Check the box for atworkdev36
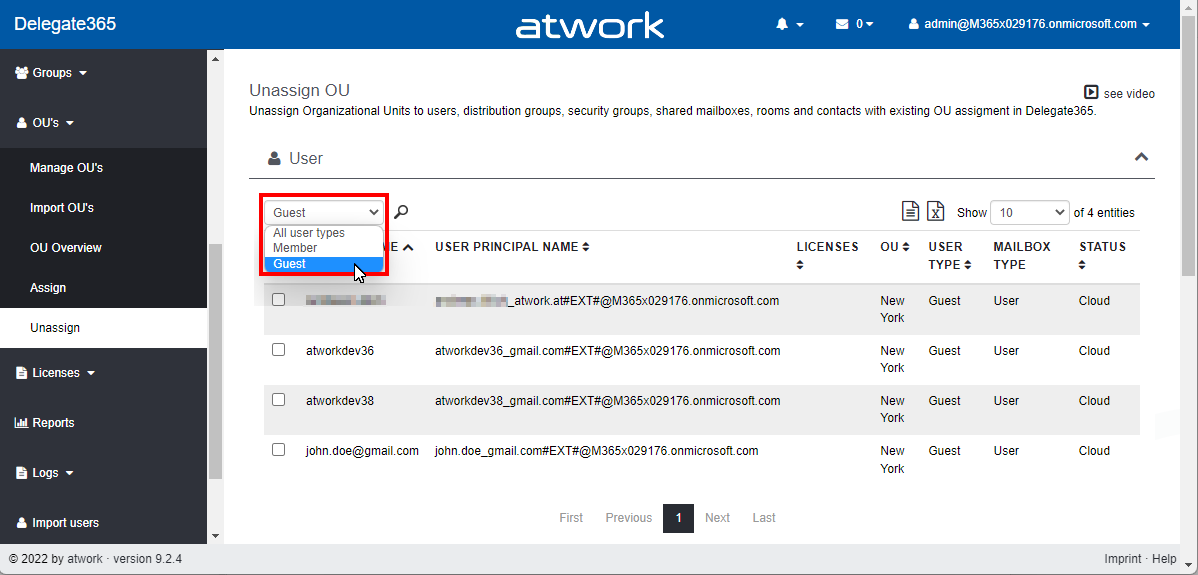 [278, 350]
